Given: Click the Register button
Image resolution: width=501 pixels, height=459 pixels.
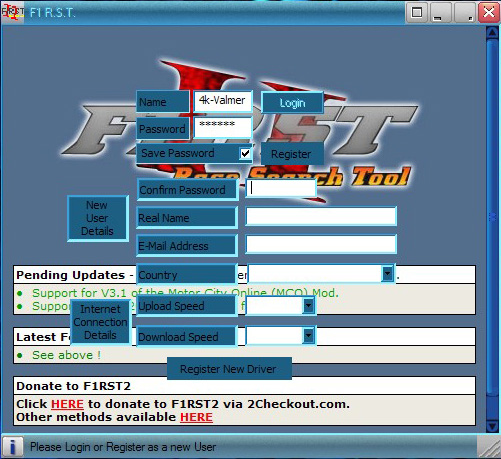Looking at the screenshot, I should click(x=292, y=154).
